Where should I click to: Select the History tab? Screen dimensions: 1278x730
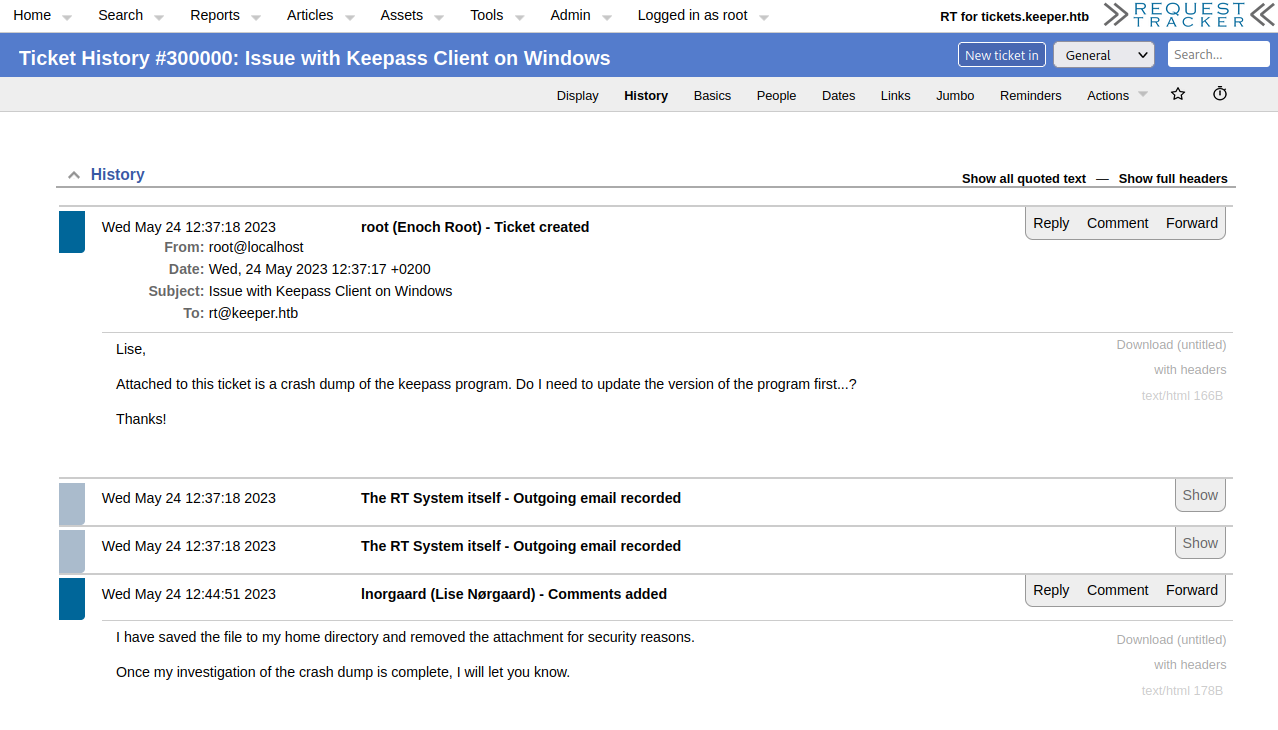point(646,96)
